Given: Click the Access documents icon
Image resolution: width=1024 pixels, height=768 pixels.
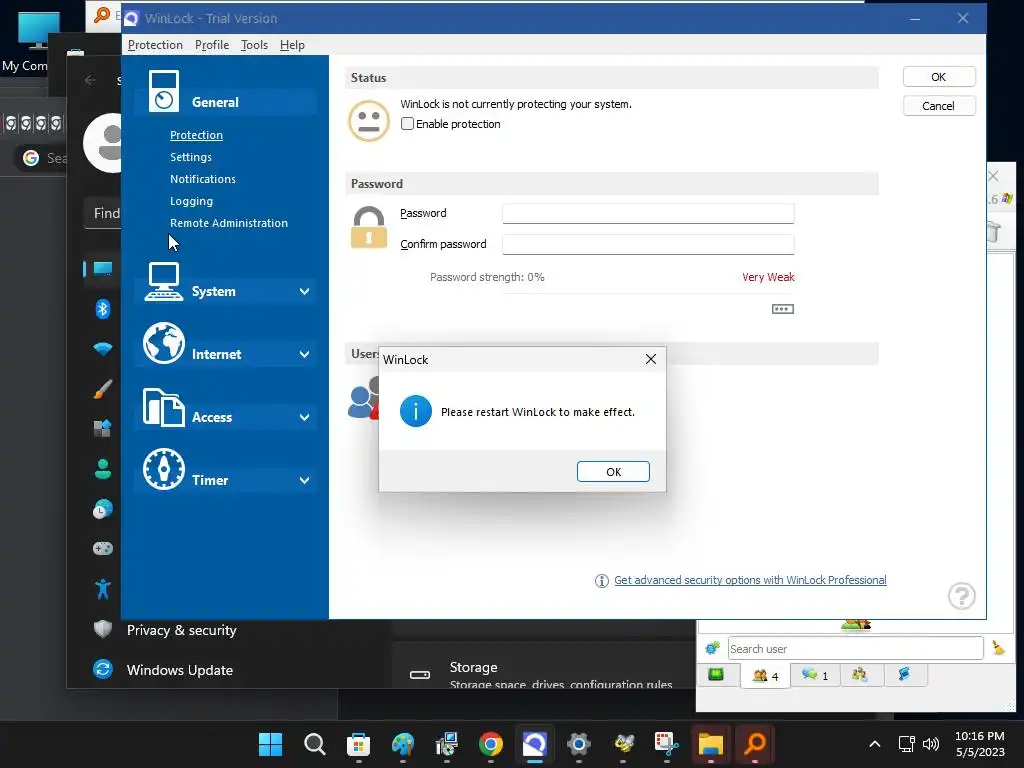Looking at the screenshot, I should [x=163, y=407].
